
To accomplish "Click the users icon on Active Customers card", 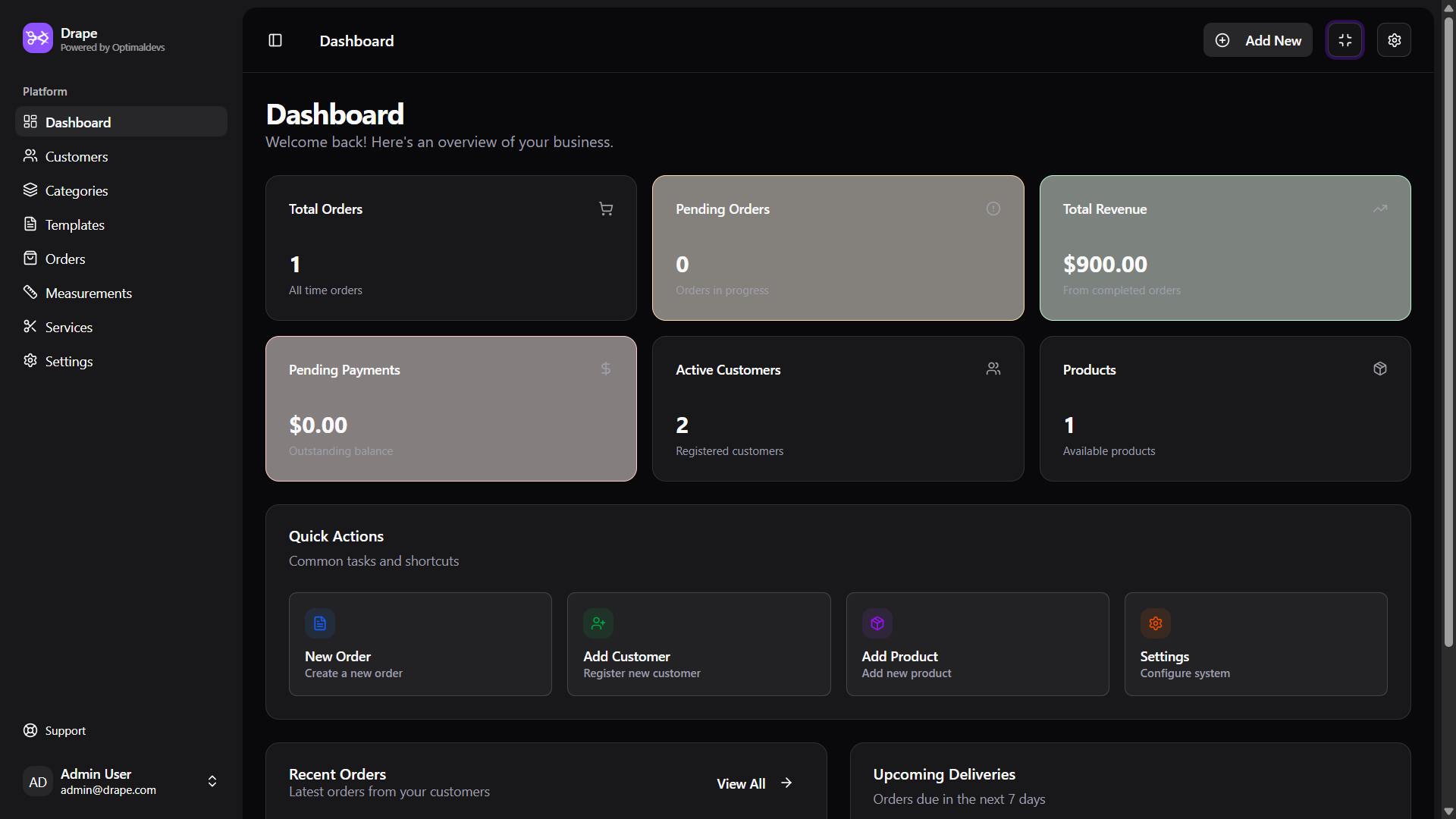I will [993, 369].
